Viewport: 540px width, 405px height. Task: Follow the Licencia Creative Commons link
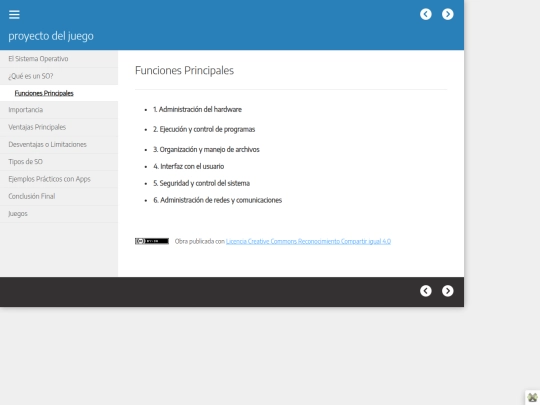coord(308,241)
